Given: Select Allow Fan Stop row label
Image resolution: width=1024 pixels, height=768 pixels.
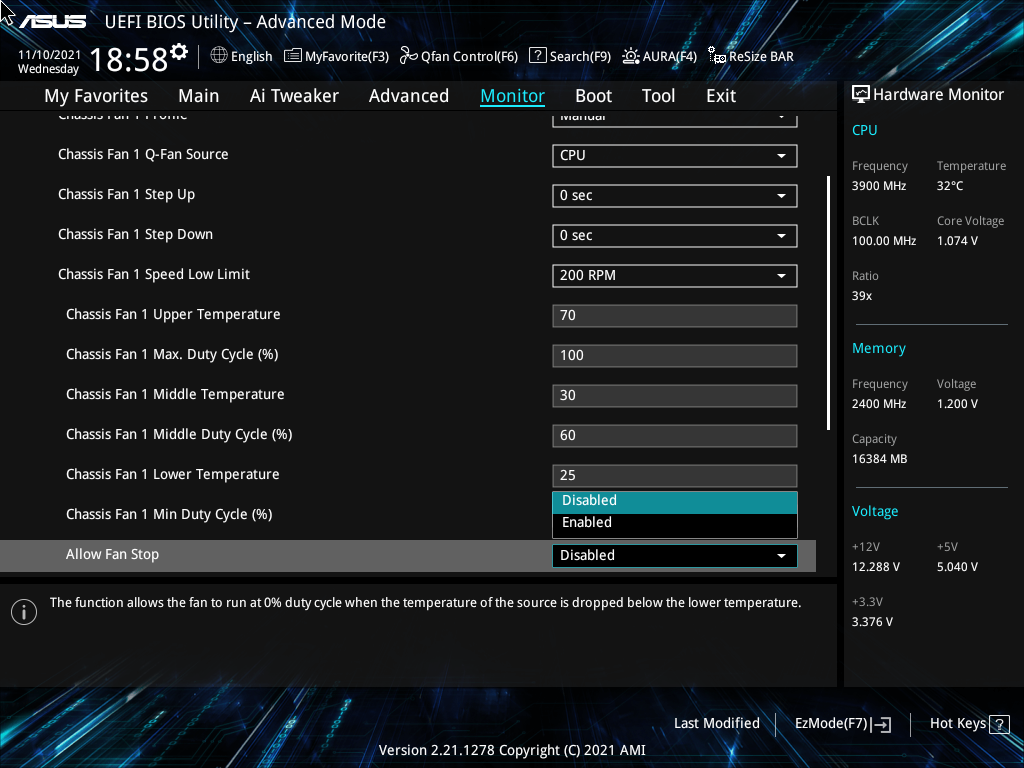Looking at the screenshot, I should coord(112,554).
